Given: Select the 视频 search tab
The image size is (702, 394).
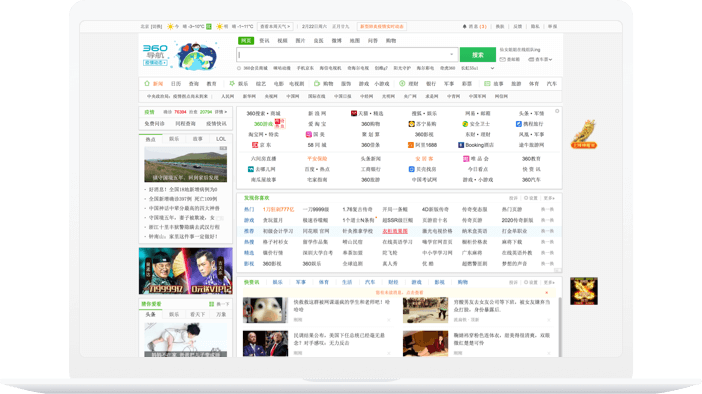Looking at the screenshot, I should (x=282, y=41).
